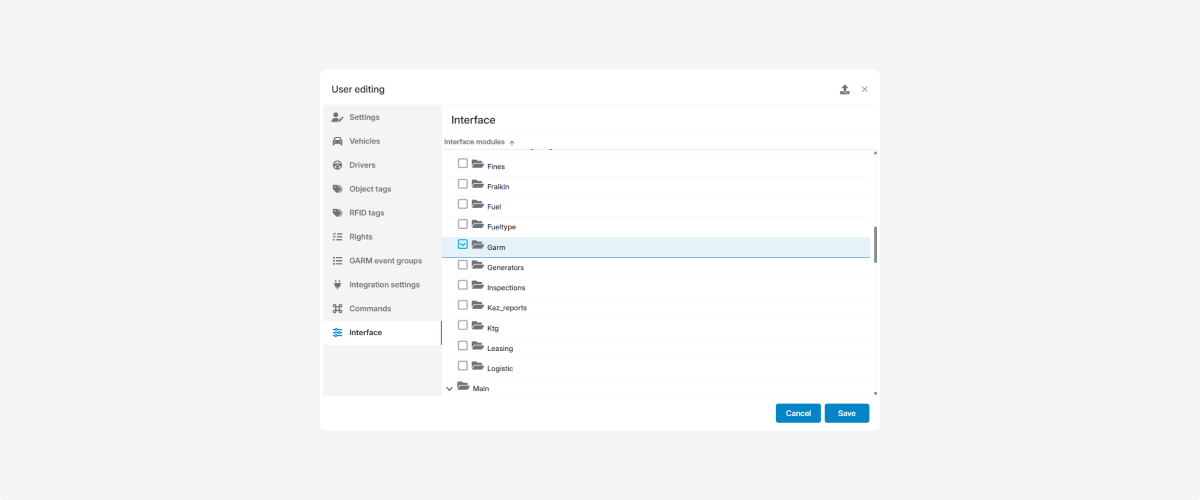Select the Kaz_reports module row
This screenshot has height=500, width=1200.
tap(506, 307)
